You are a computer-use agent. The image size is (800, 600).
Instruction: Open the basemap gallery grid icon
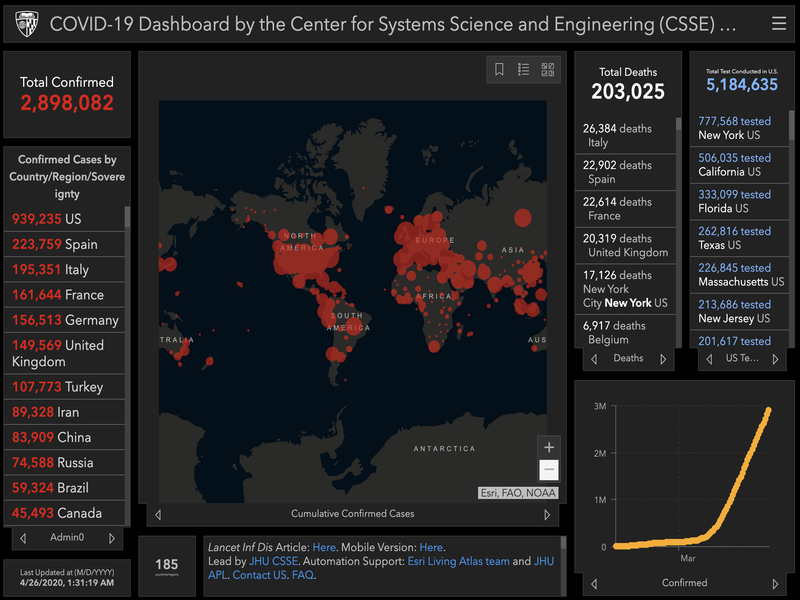click(547, 69)
